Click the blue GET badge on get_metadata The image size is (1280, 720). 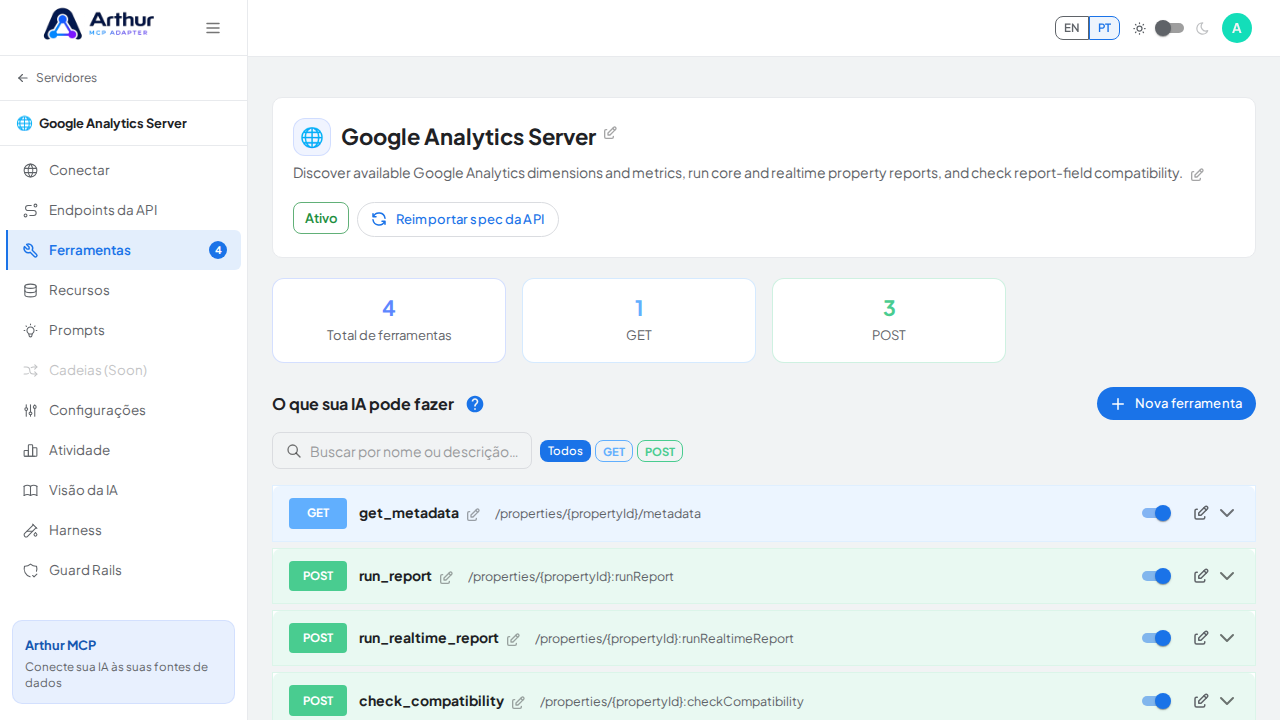[318, 513]
